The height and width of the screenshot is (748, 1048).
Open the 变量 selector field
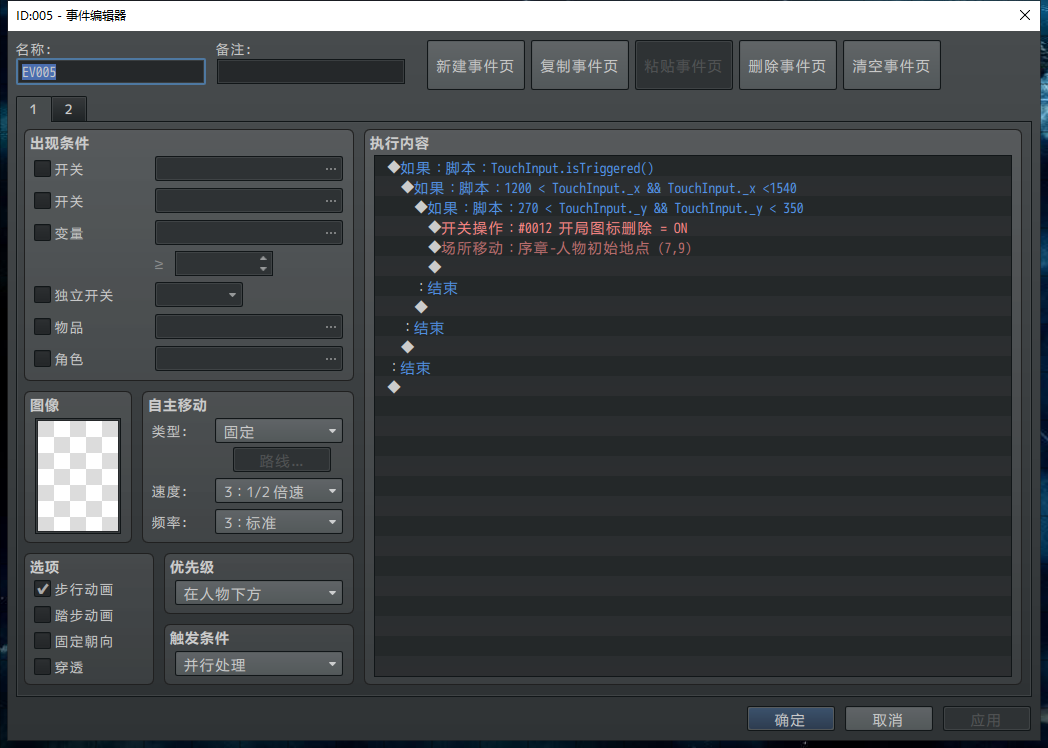point(249,233)
